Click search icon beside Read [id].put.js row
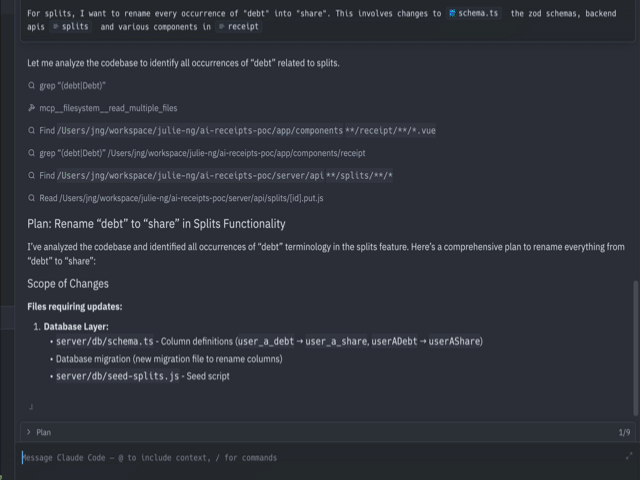Image resolution: width=640 pixels, height=480 pixels. point(31,198)
